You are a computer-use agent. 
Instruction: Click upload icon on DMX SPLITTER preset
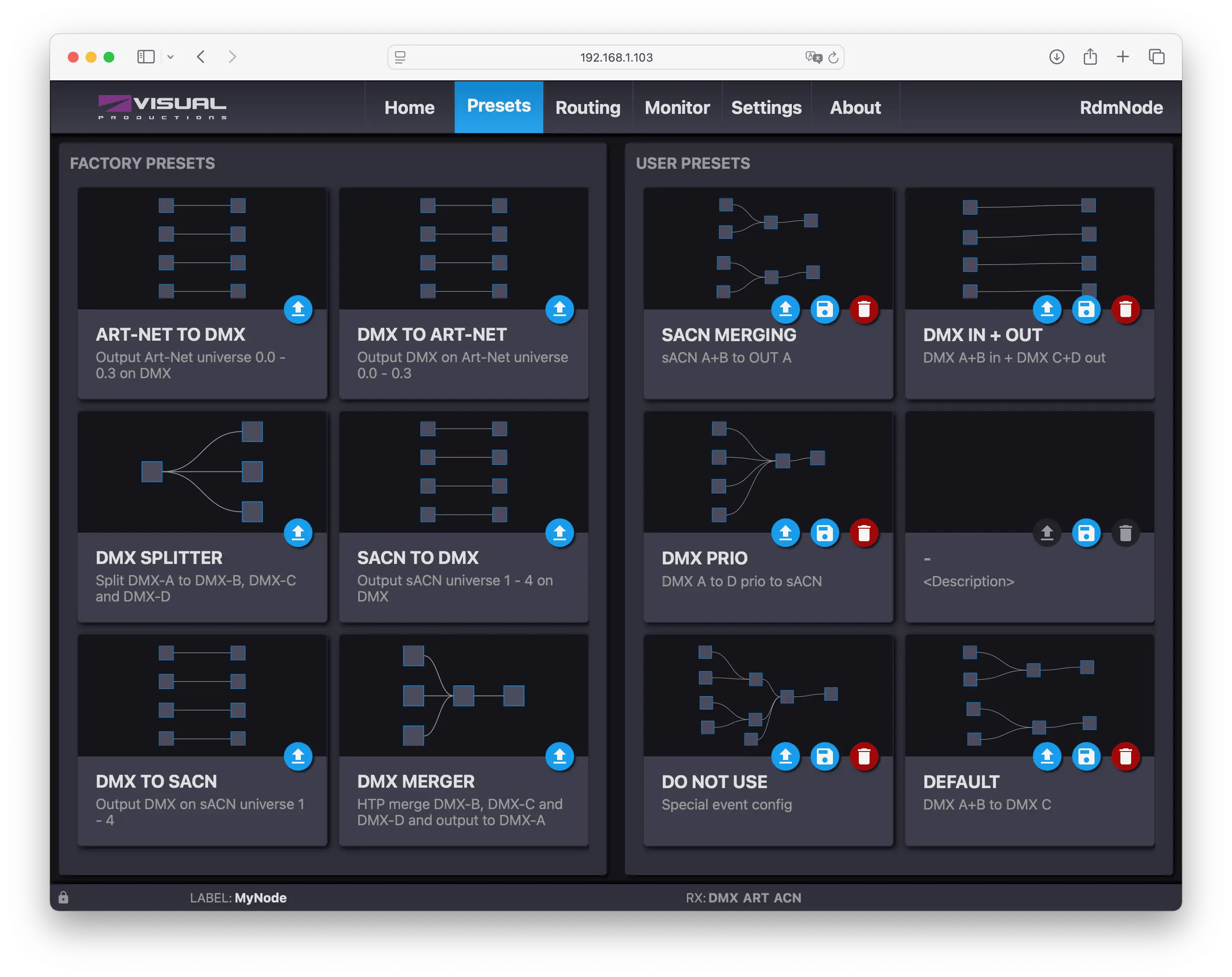point(298,533)
